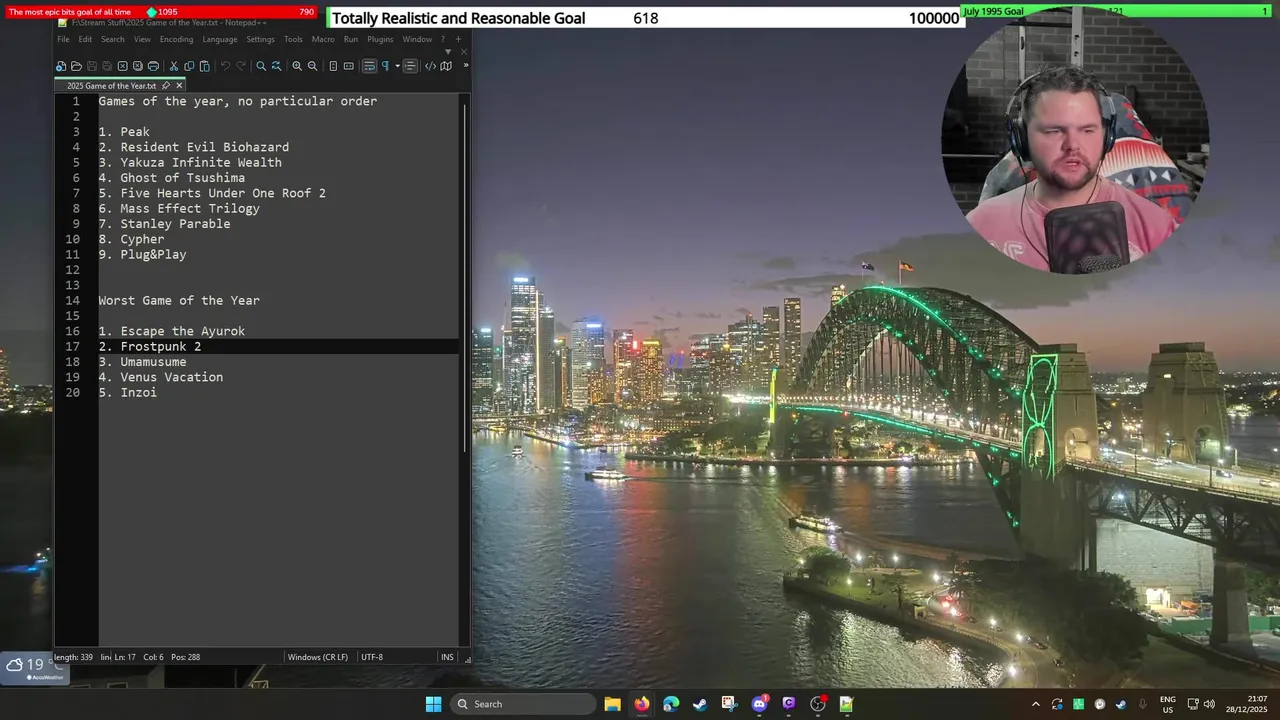Click the Close All documents toolbar icon

138,66
